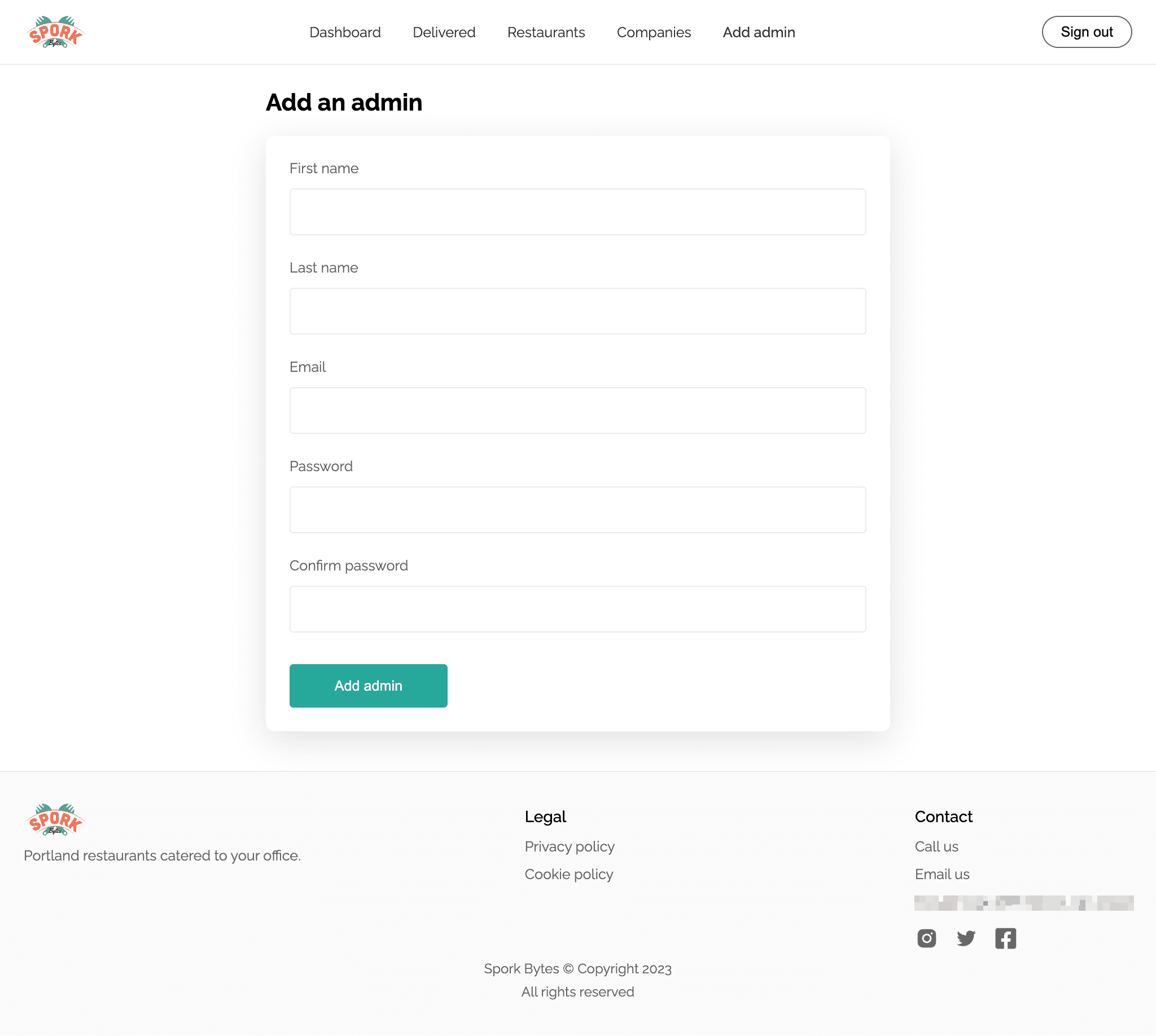Navigate to the Delivered menu item
The height and width of the screenshot is (1036, 1156).
point(444,32)
